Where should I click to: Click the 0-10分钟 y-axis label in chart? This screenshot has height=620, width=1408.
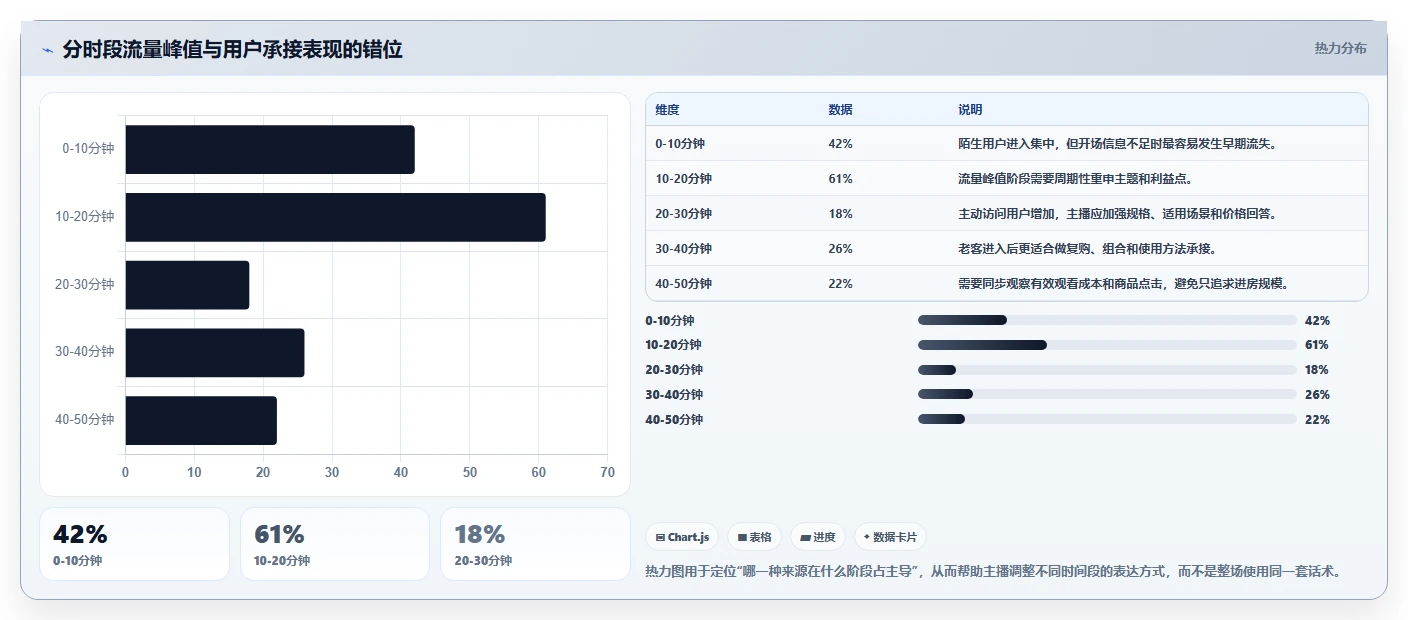(88, 148)
